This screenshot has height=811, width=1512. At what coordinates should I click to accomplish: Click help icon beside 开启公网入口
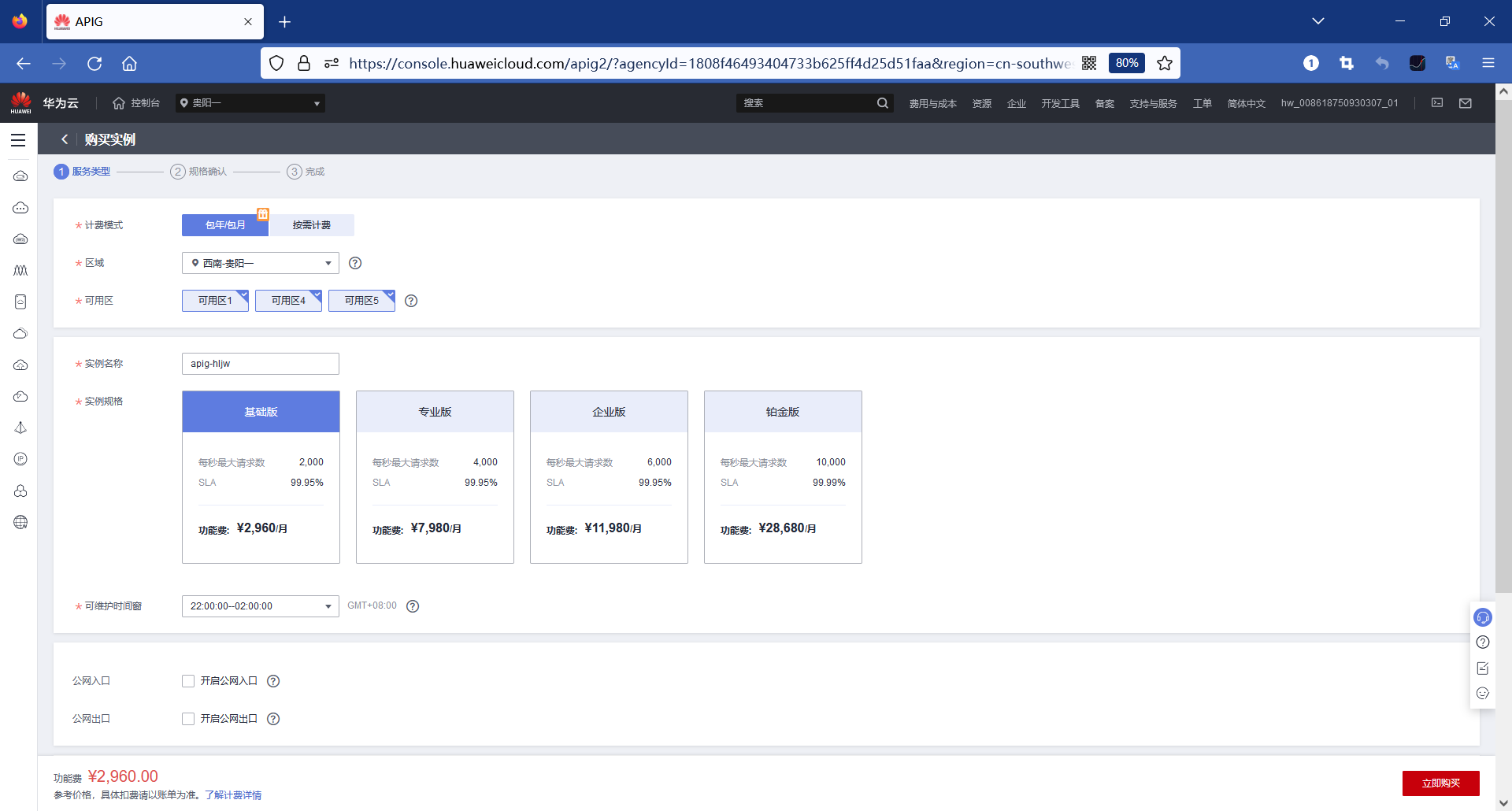point(273,681)
